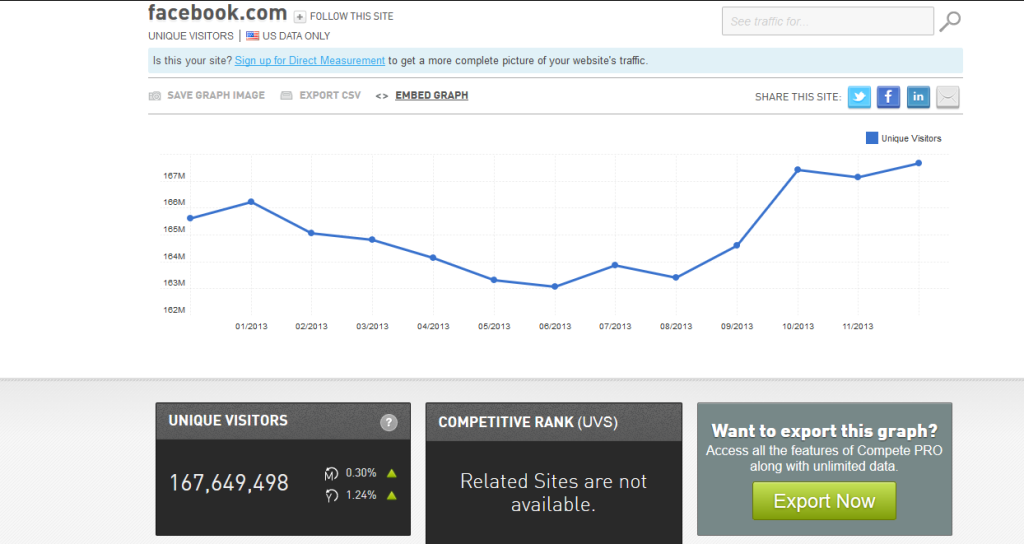Share this site on LinkedIn

tap(918, 97)
